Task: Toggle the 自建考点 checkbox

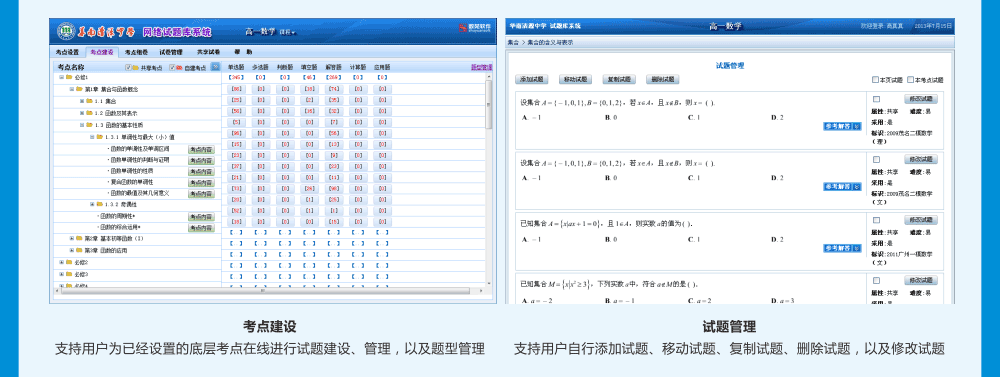Action: pos(172,67)
